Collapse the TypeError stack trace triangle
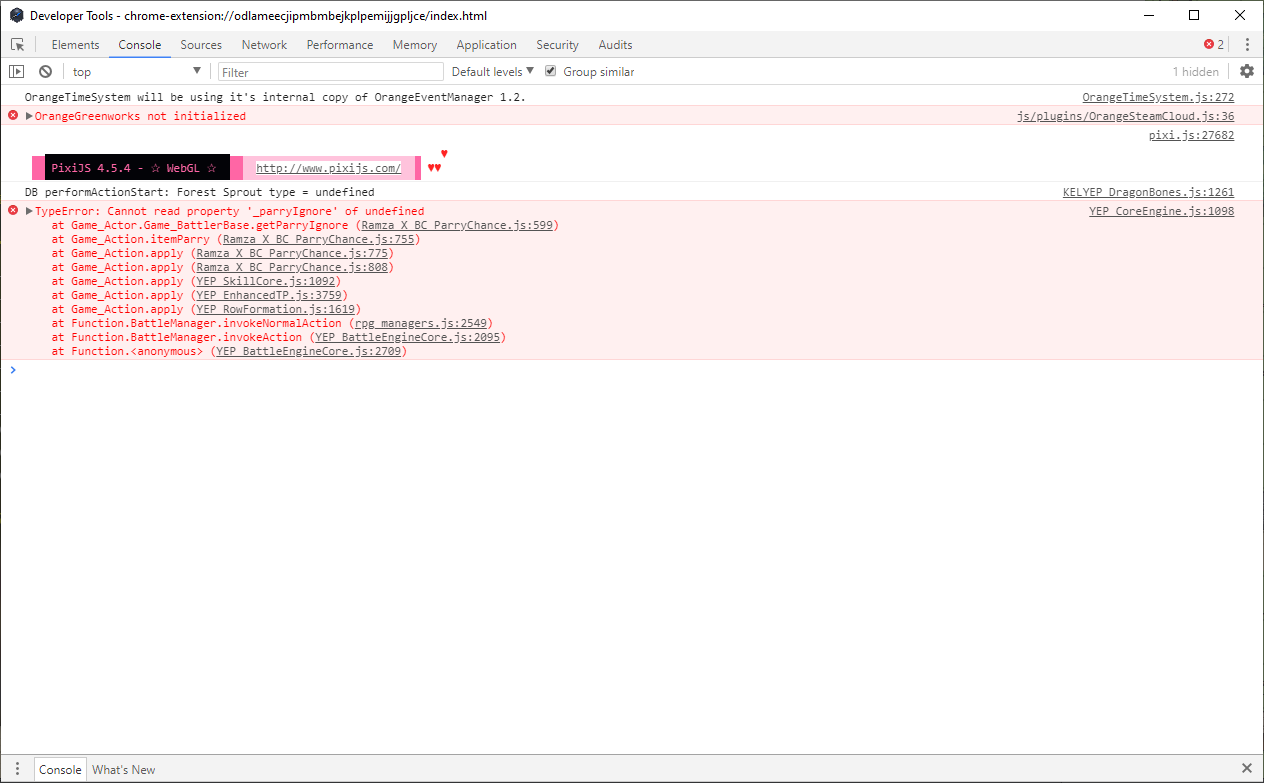 point(29,211)
